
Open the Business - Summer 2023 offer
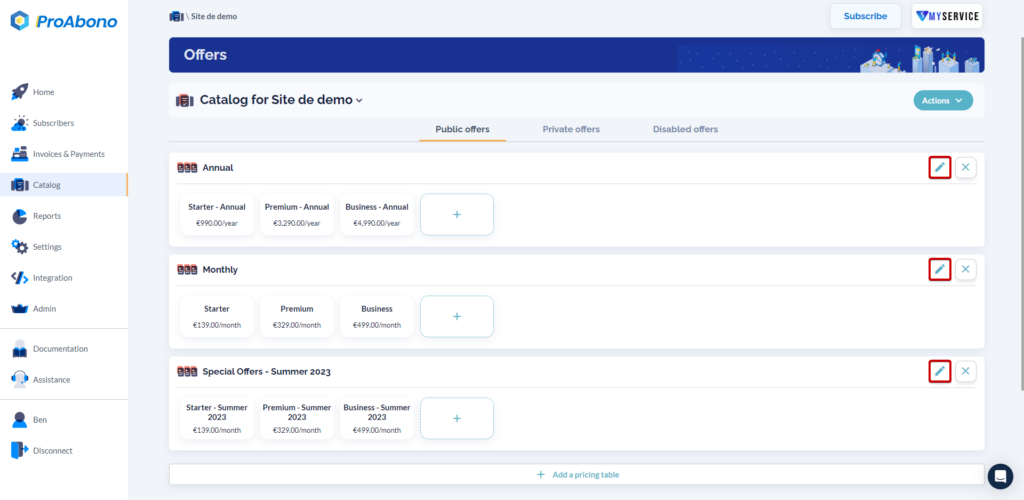377,418
